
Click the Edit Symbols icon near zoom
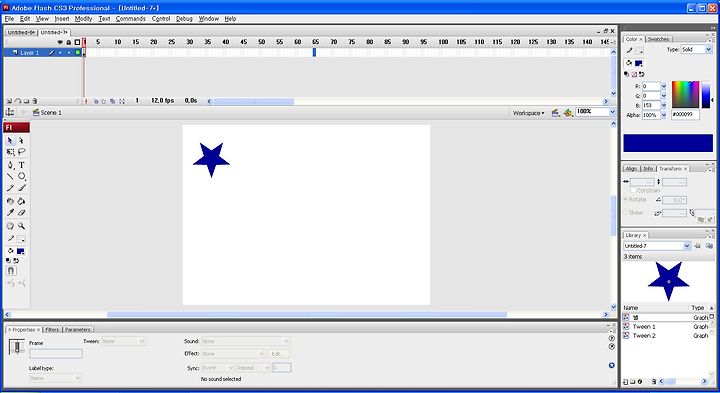pyautogui.click(x=568, y=112)
